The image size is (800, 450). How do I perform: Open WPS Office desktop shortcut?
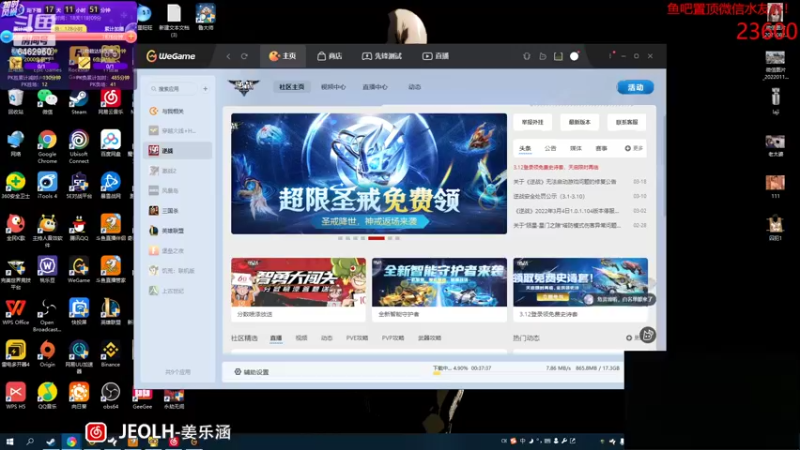click(x=15, y=312)
